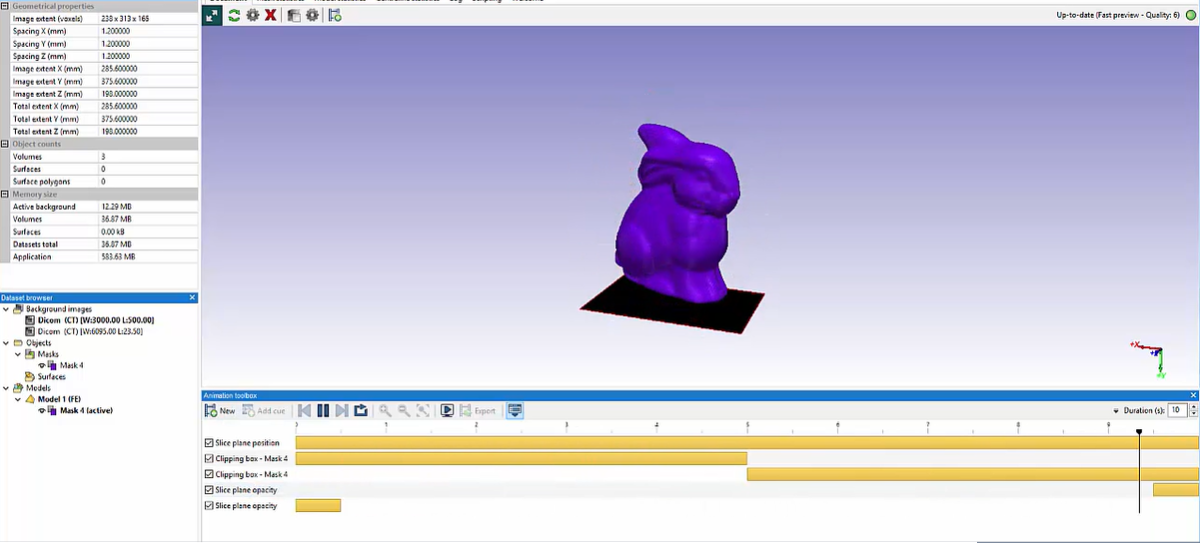Select Dicom (CT) W:3000.00 L:500.00
The width and height of the screenshot is (1200, 543).
[95, 320]
